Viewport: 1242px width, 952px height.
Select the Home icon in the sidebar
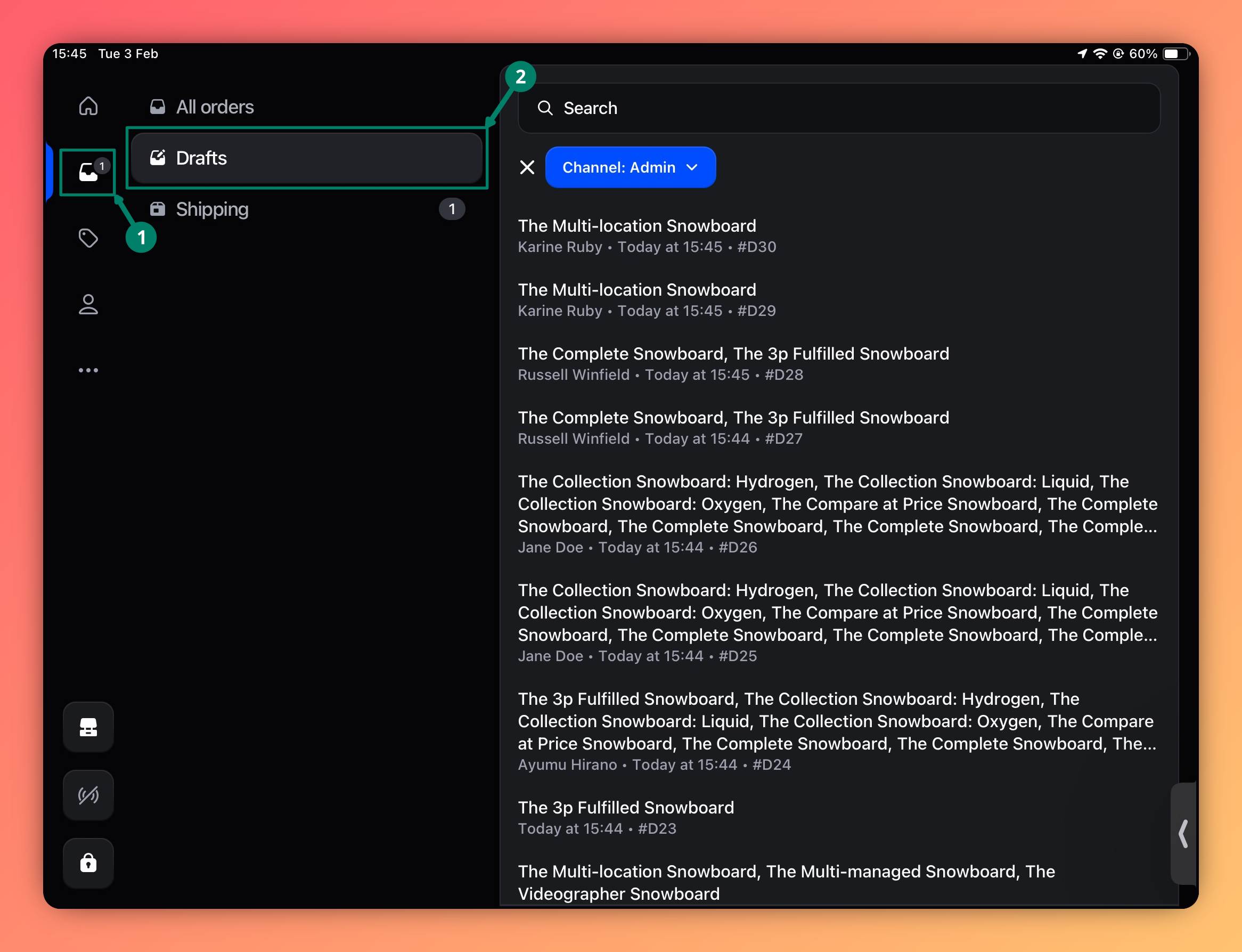(88, 106)
